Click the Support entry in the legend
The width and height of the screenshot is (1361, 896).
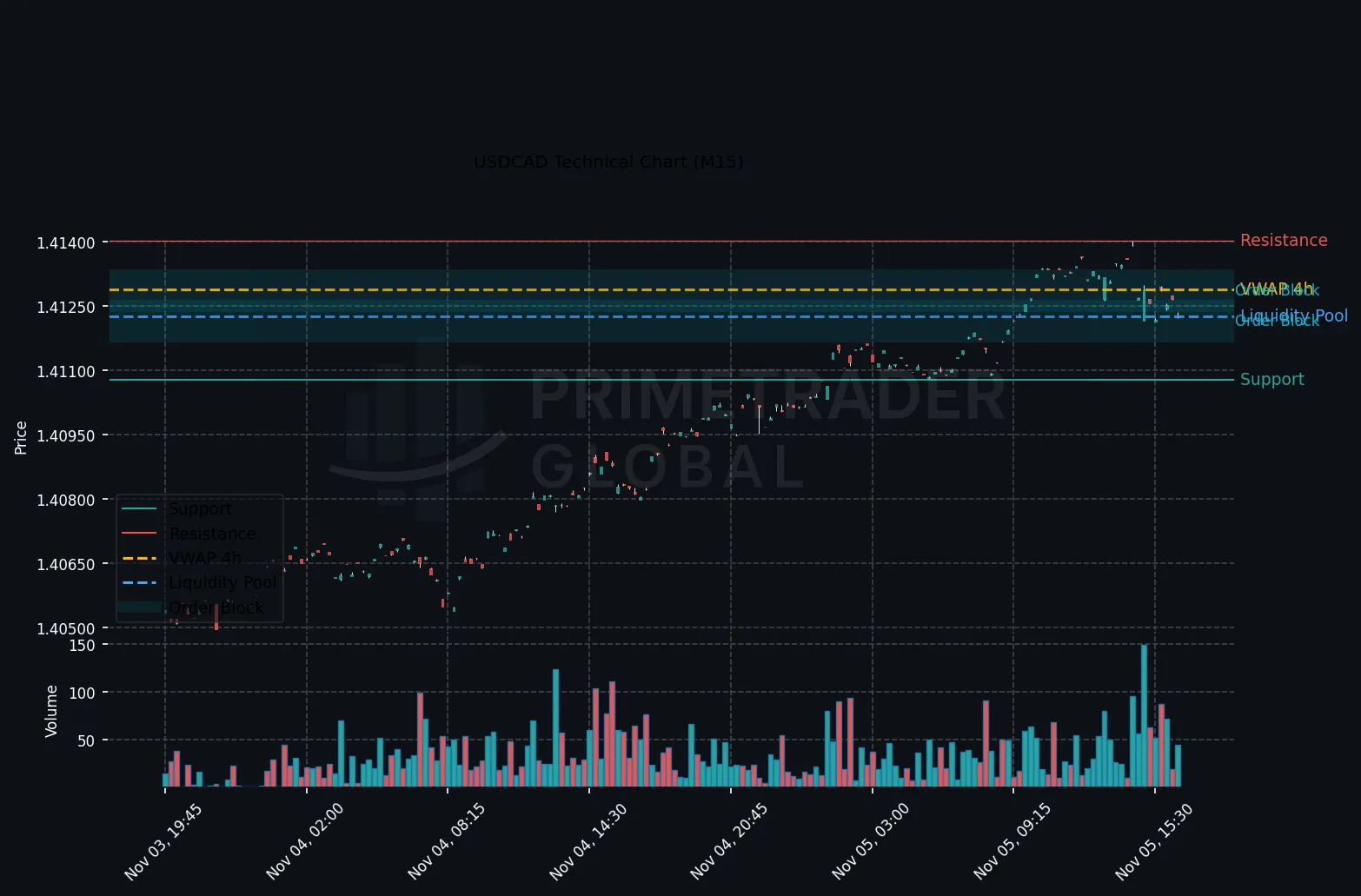(x=200, y=509)
